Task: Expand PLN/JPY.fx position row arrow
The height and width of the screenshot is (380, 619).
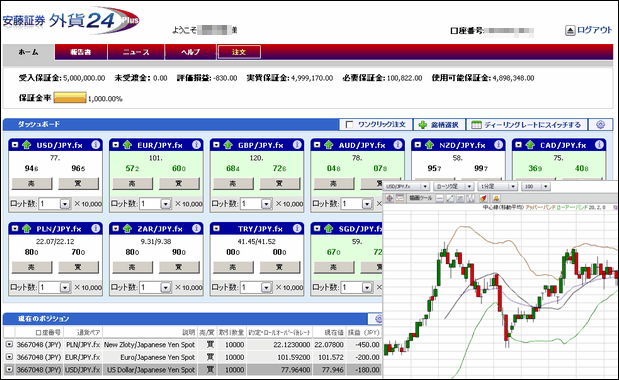Action: pyautogui.click(x=9, y=344)
